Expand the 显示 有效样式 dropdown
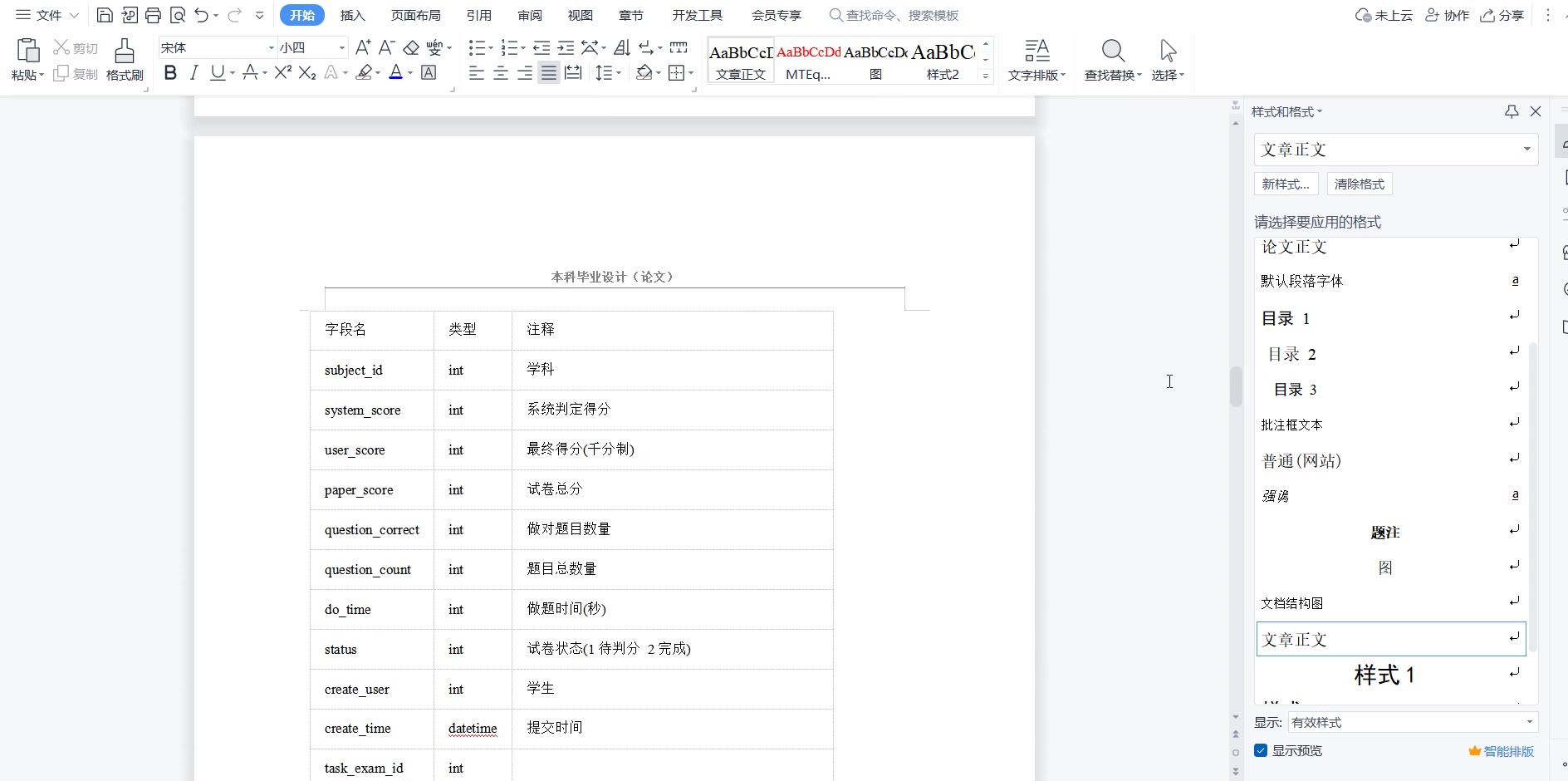Image resolution: width=1568 pixels, height=781 pixels. pos(1529,722)
